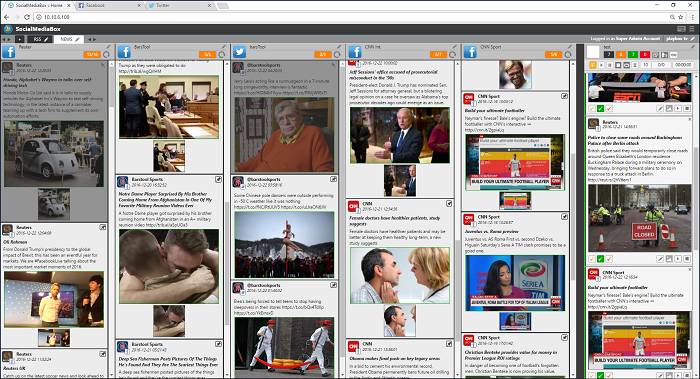The width and height of the screenshot is (700, 379).
Task: Click the tab arrows to the right of NEWS
Action: point(92,39)
